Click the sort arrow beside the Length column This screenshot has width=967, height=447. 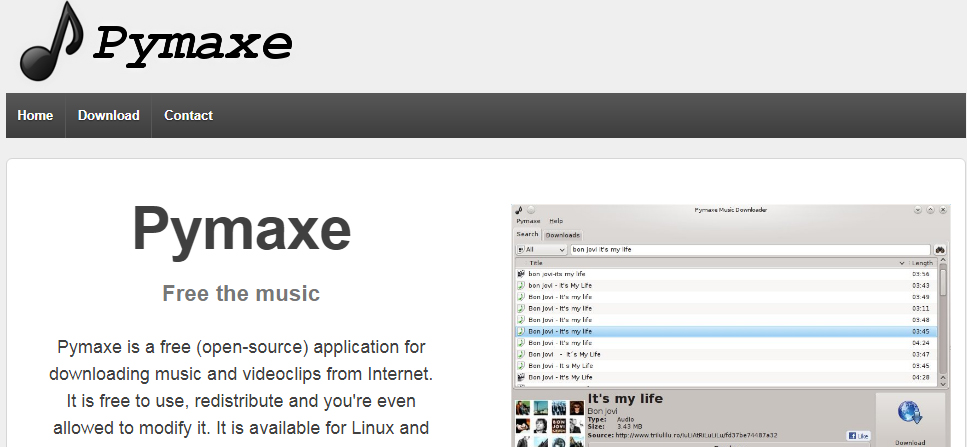coord(902,263)
